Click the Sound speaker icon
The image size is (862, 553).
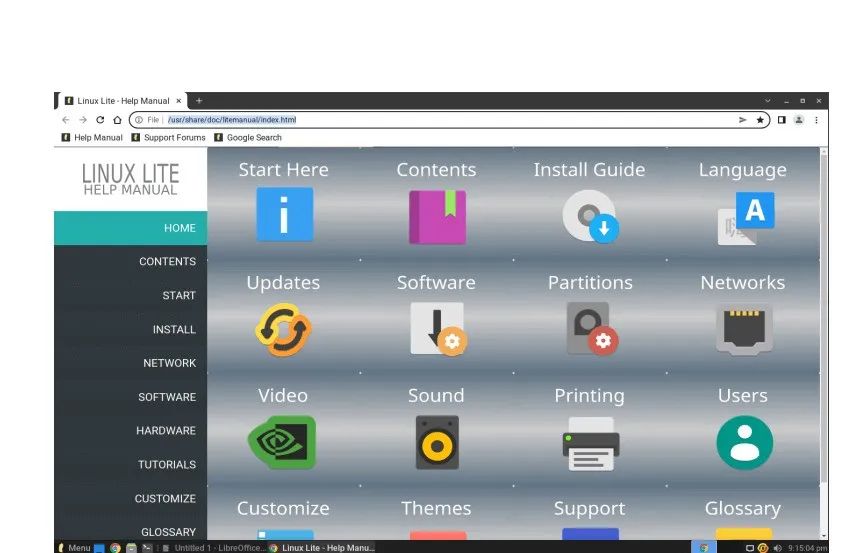437,443
